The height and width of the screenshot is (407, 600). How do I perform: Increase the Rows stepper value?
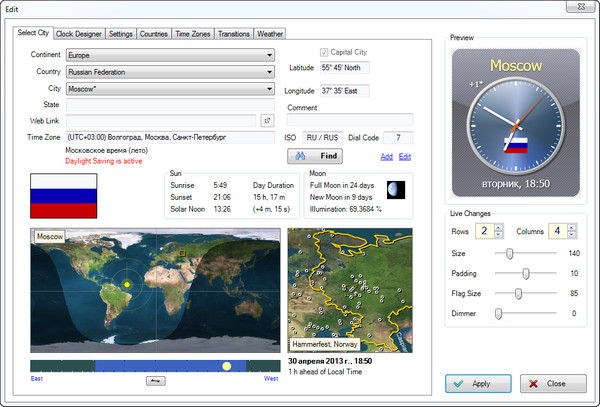499,228
